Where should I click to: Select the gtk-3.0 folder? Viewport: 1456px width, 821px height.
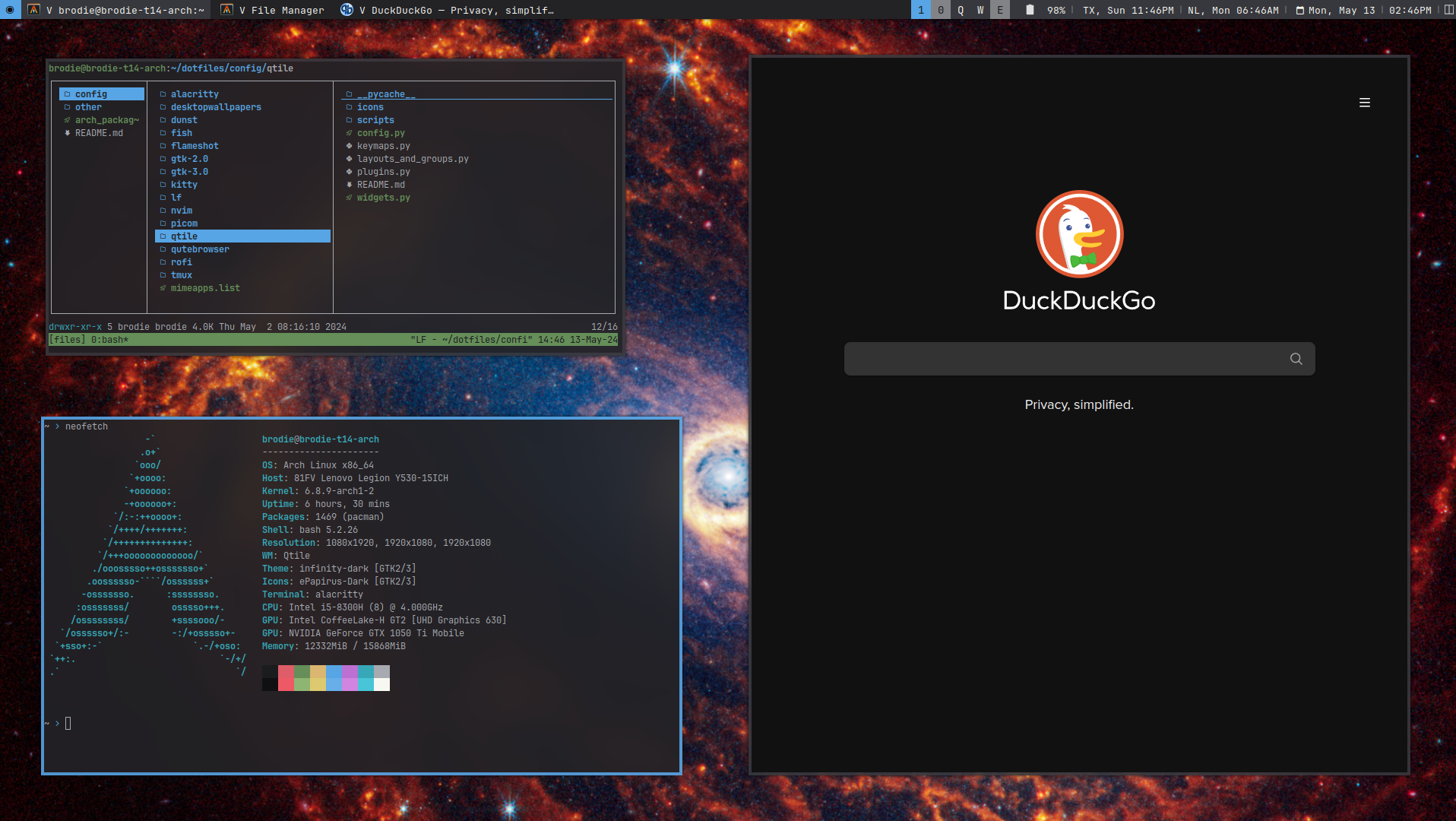tap(189, 172)
